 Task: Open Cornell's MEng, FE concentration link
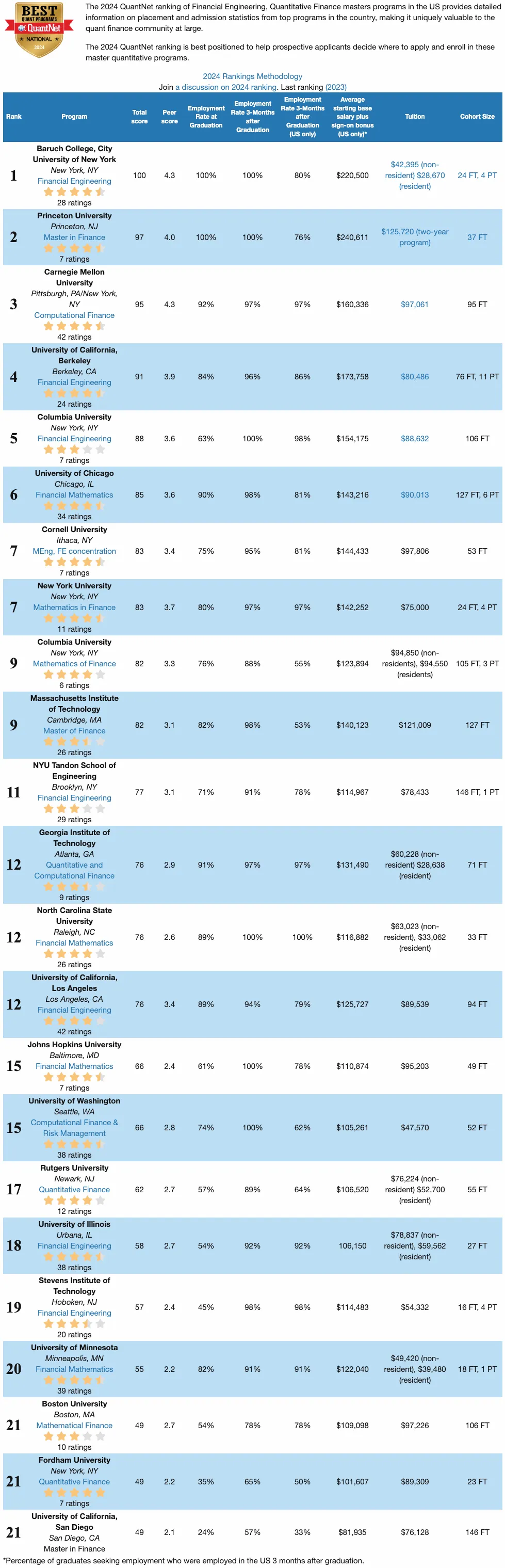[74, 551]
